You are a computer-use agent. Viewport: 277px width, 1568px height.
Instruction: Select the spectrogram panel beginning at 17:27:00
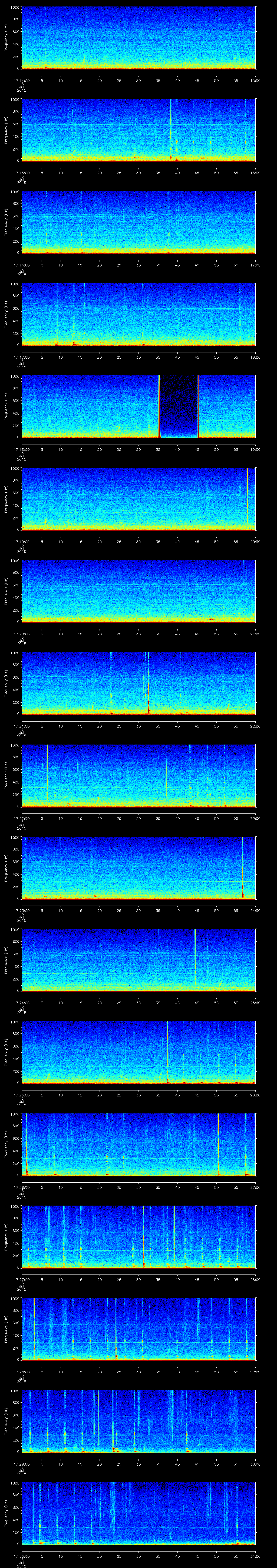click(x=138, y=1237)
